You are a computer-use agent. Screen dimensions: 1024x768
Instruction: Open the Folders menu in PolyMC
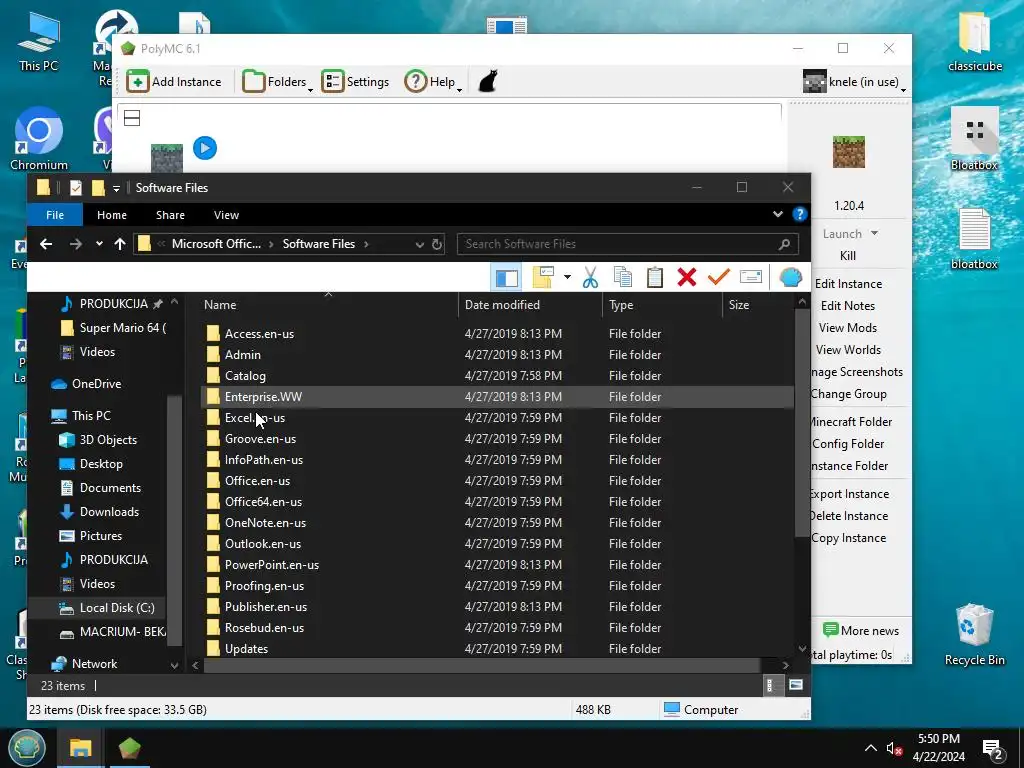tap(278, 82)
